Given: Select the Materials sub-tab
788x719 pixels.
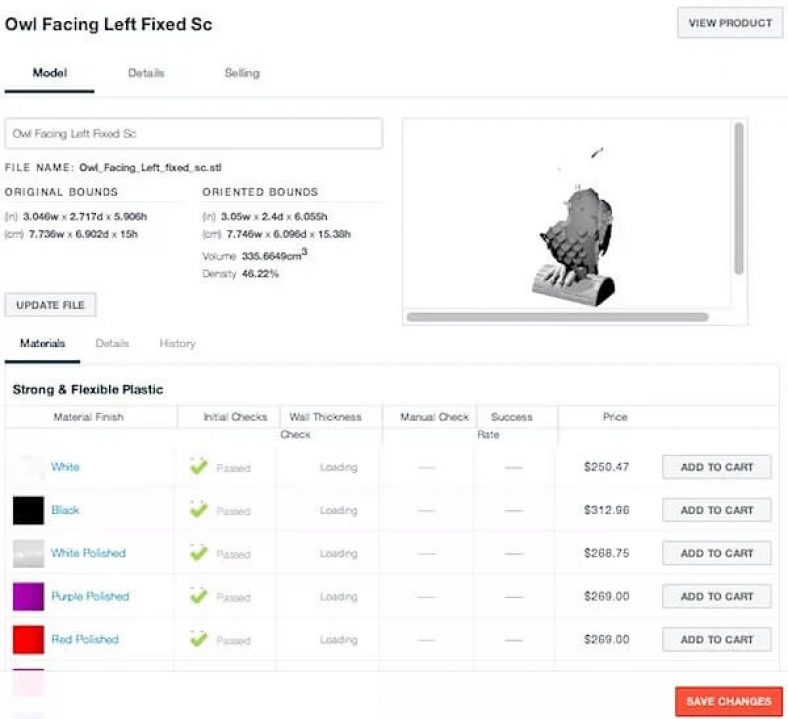Looking at the screenshot, I should point(42,343).
